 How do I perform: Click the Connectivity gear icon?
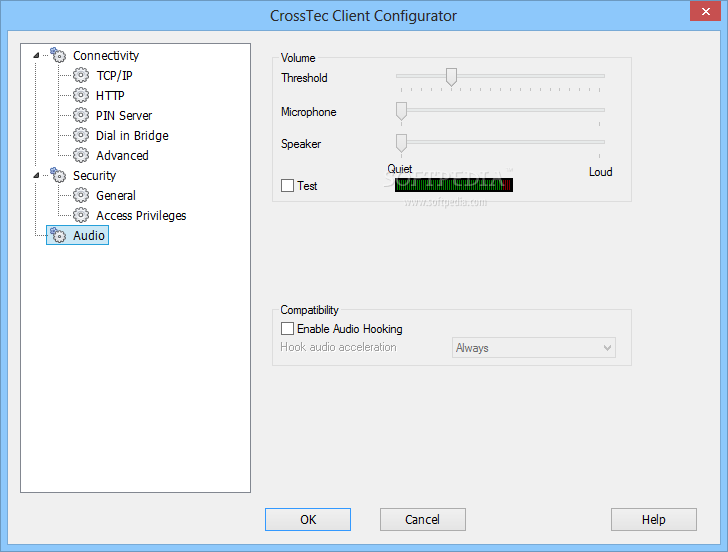point(58,55)
